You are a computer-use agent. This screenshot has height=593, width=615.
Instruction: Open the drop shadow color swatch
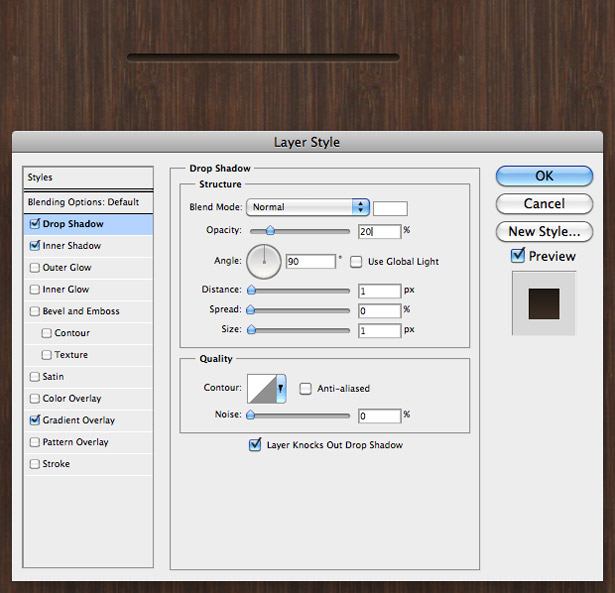pos(390,208)
